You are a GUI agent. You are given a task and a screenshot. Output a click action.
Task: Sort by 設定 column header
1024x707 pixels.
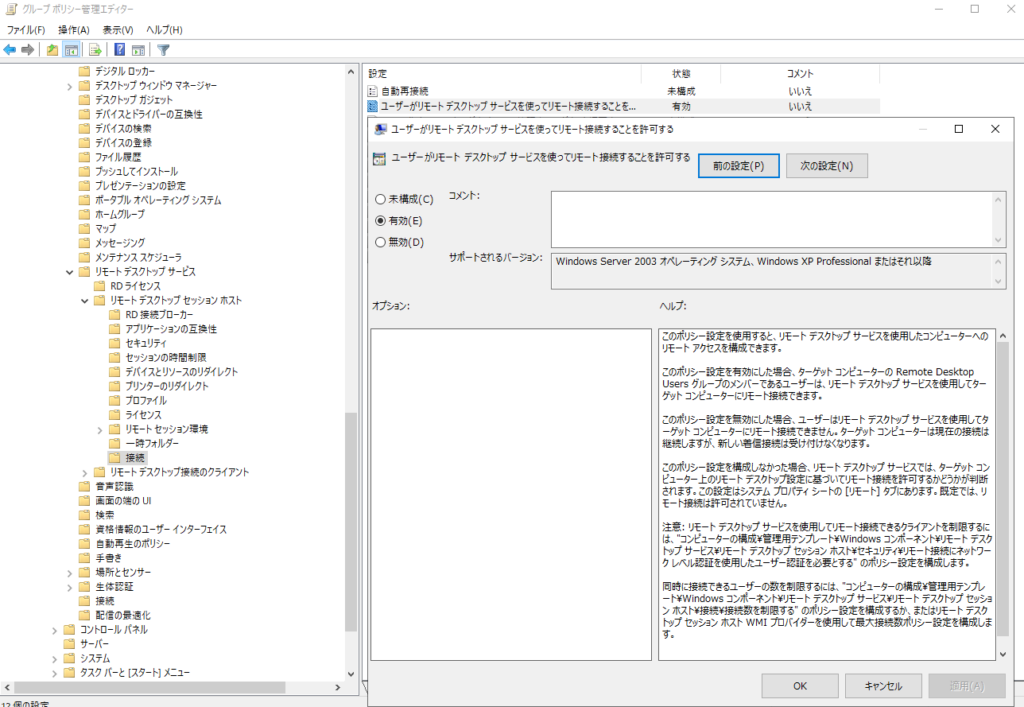click(503, 74)
